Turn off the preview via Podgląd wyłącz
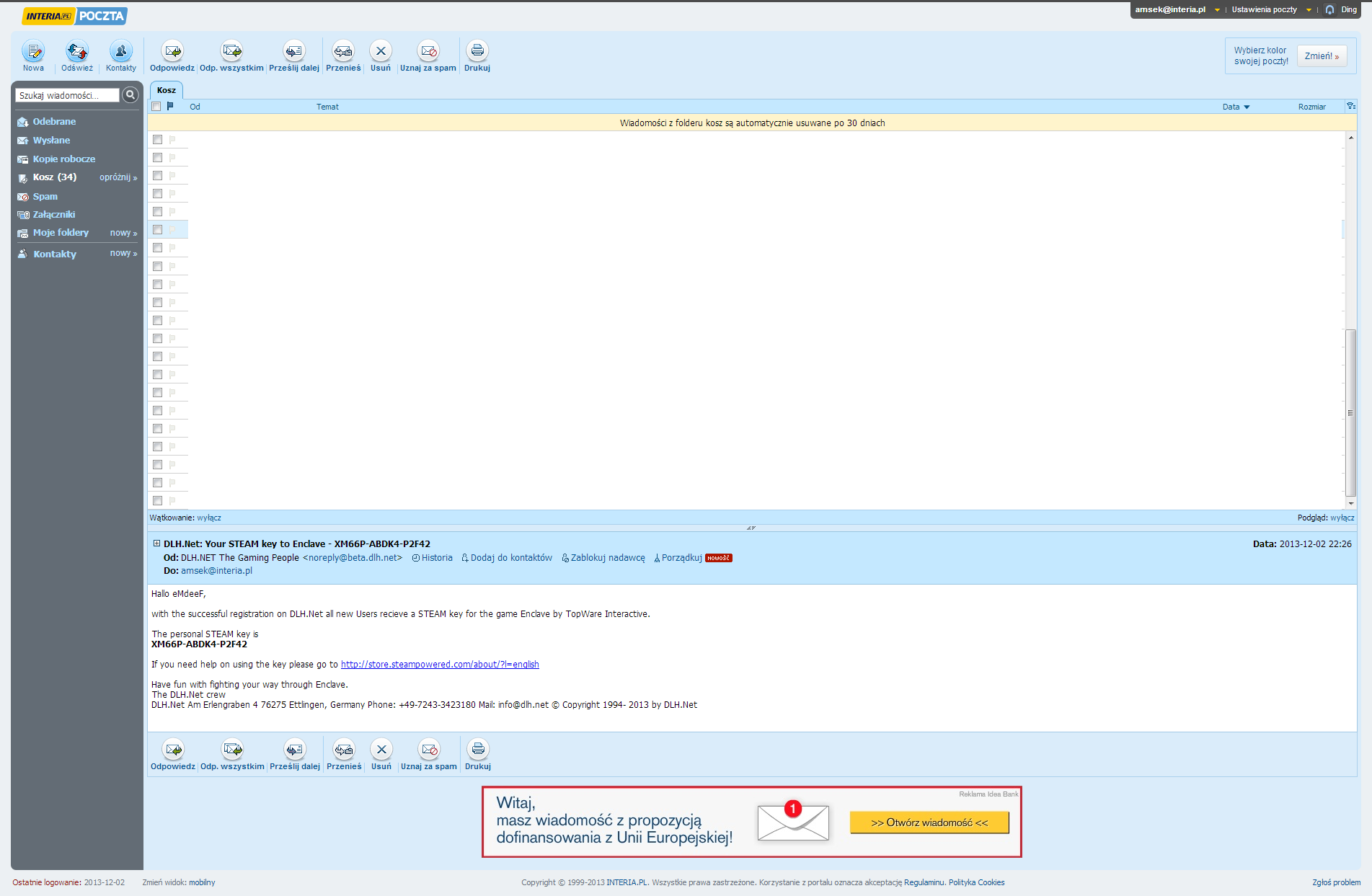Image resolution: width=1372 pixels, height=896 pixels. (x=1342, y=518)
